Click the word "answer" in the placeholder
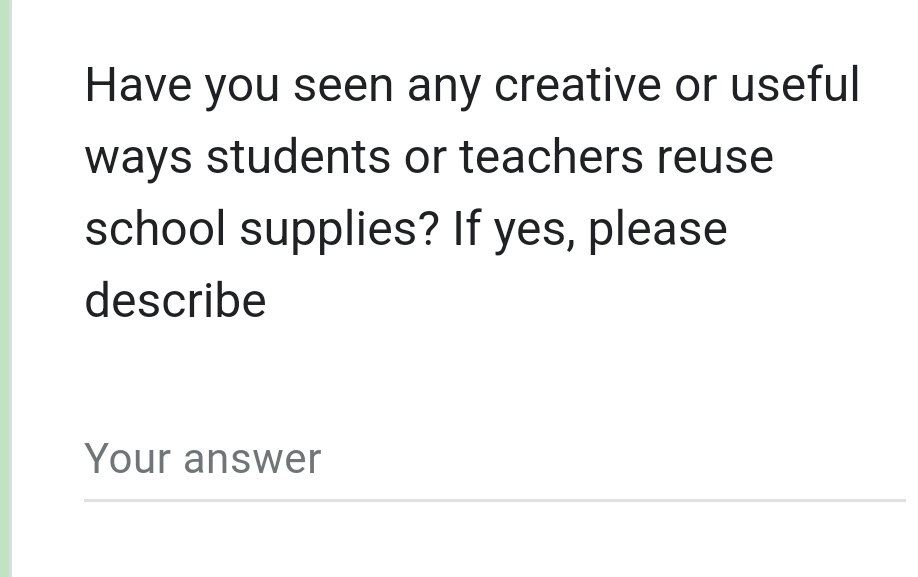 tap(252, 459)
